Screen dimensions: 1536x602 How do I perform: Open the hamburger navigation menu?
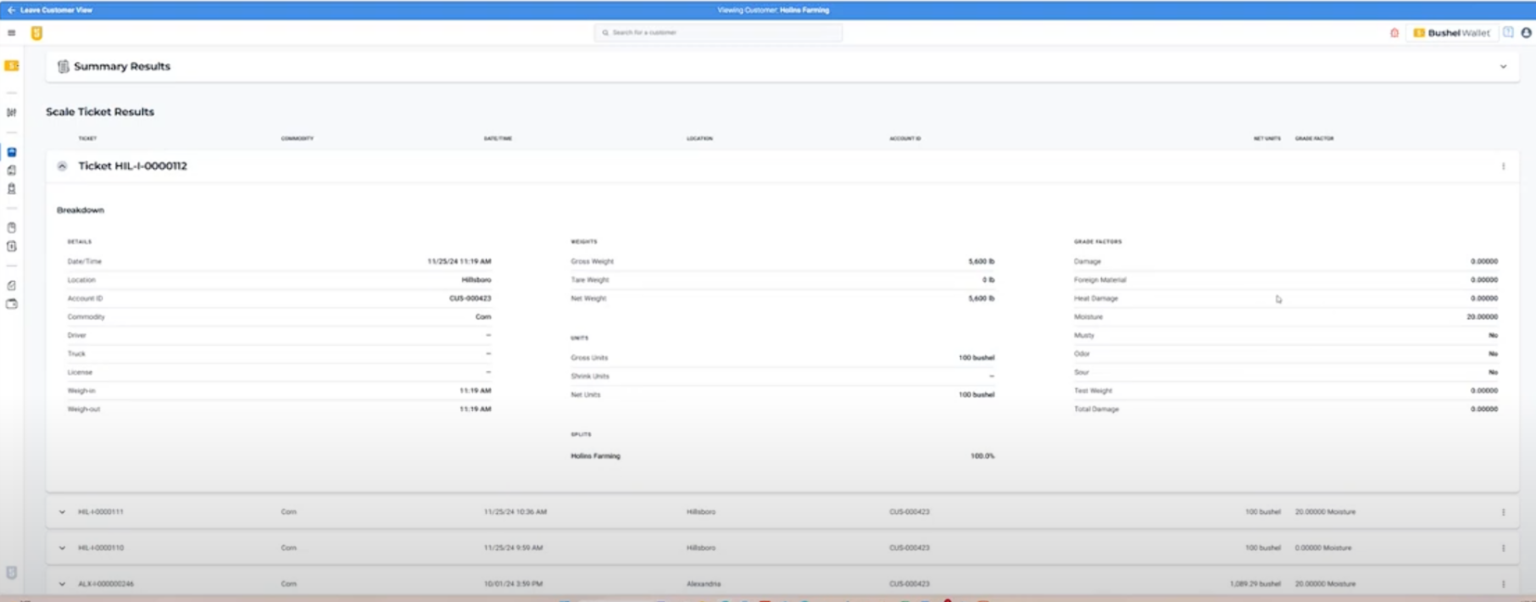point(11,32)
